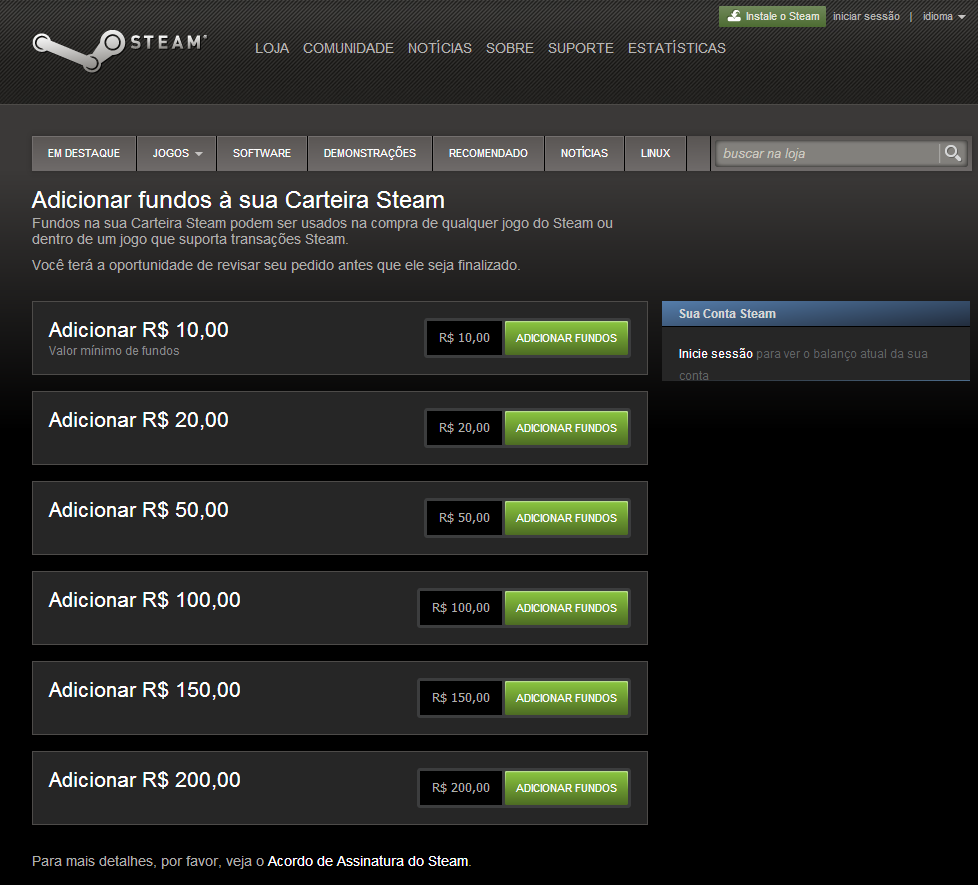Click the R$ 20,00 price box

[464, 428]
